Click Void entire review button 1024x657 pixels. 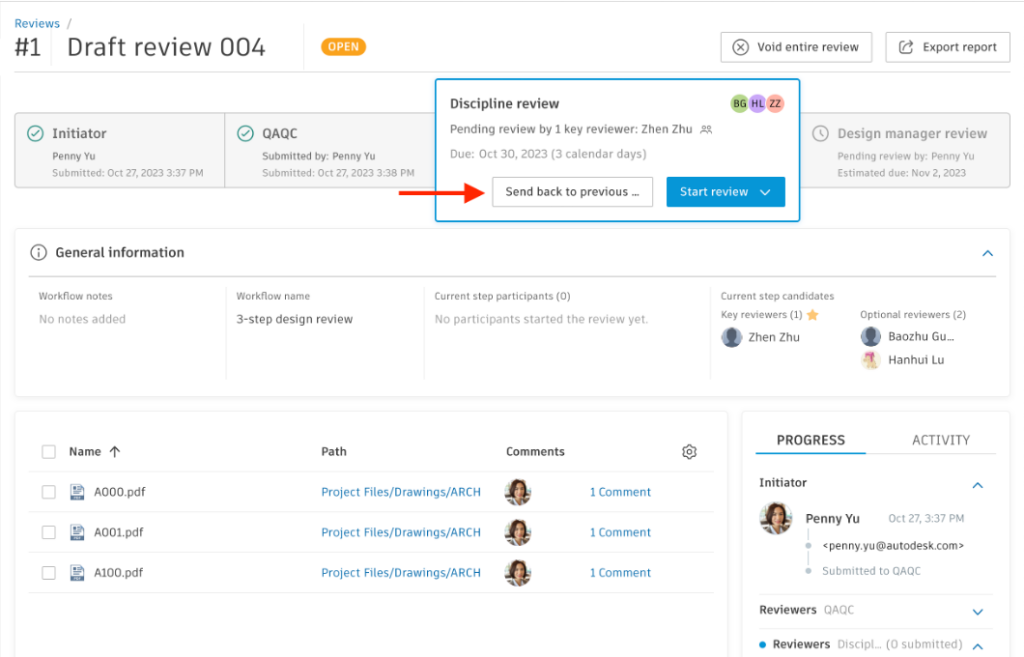tap(796, 47)
